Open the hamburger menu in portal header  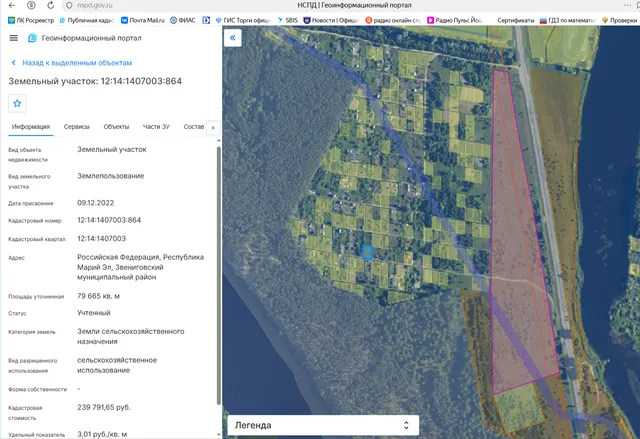[x=13, y=38]
